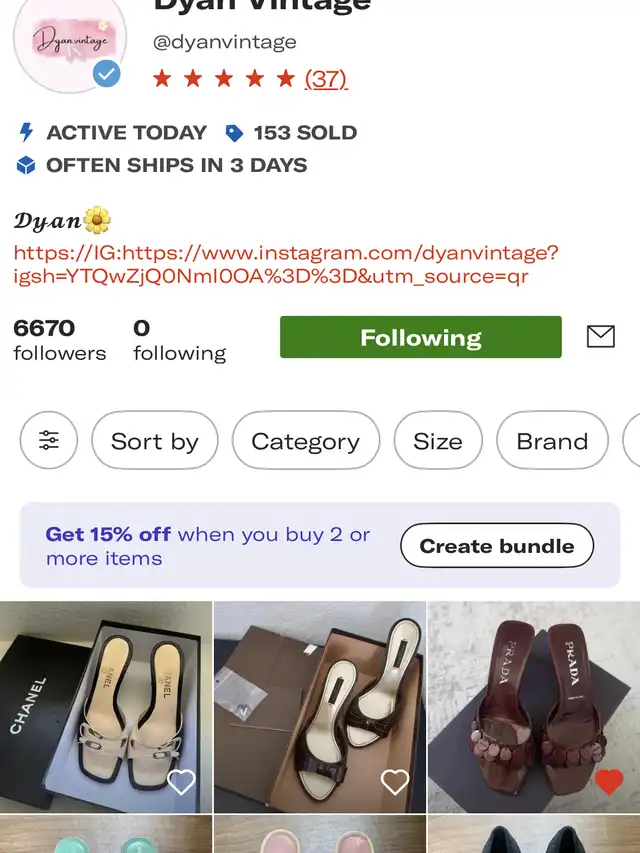Open the filter sliders icon button
Viewport: 640px width, 853px height.
pyautogui.click(x=49, y=440)
